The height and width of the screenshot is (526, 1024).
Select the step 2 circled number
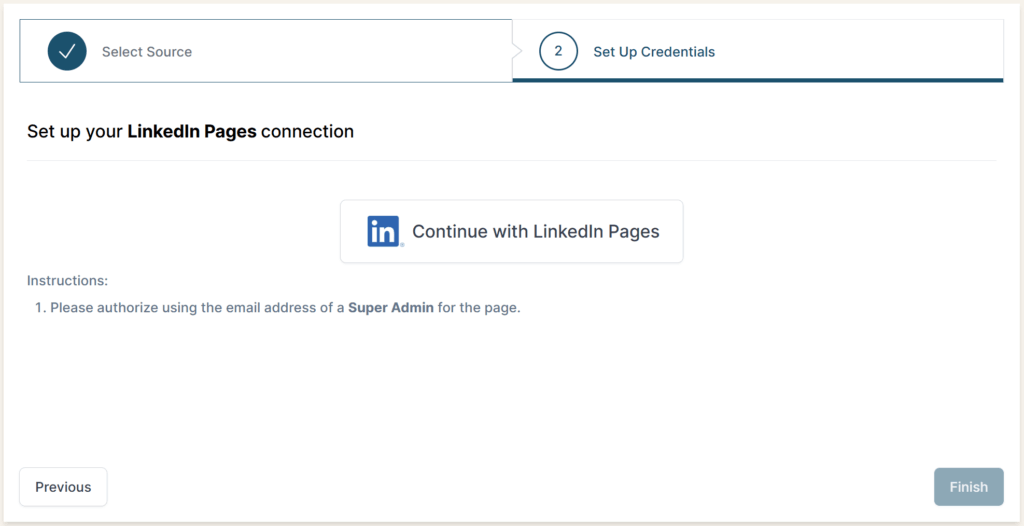(558, 51)
